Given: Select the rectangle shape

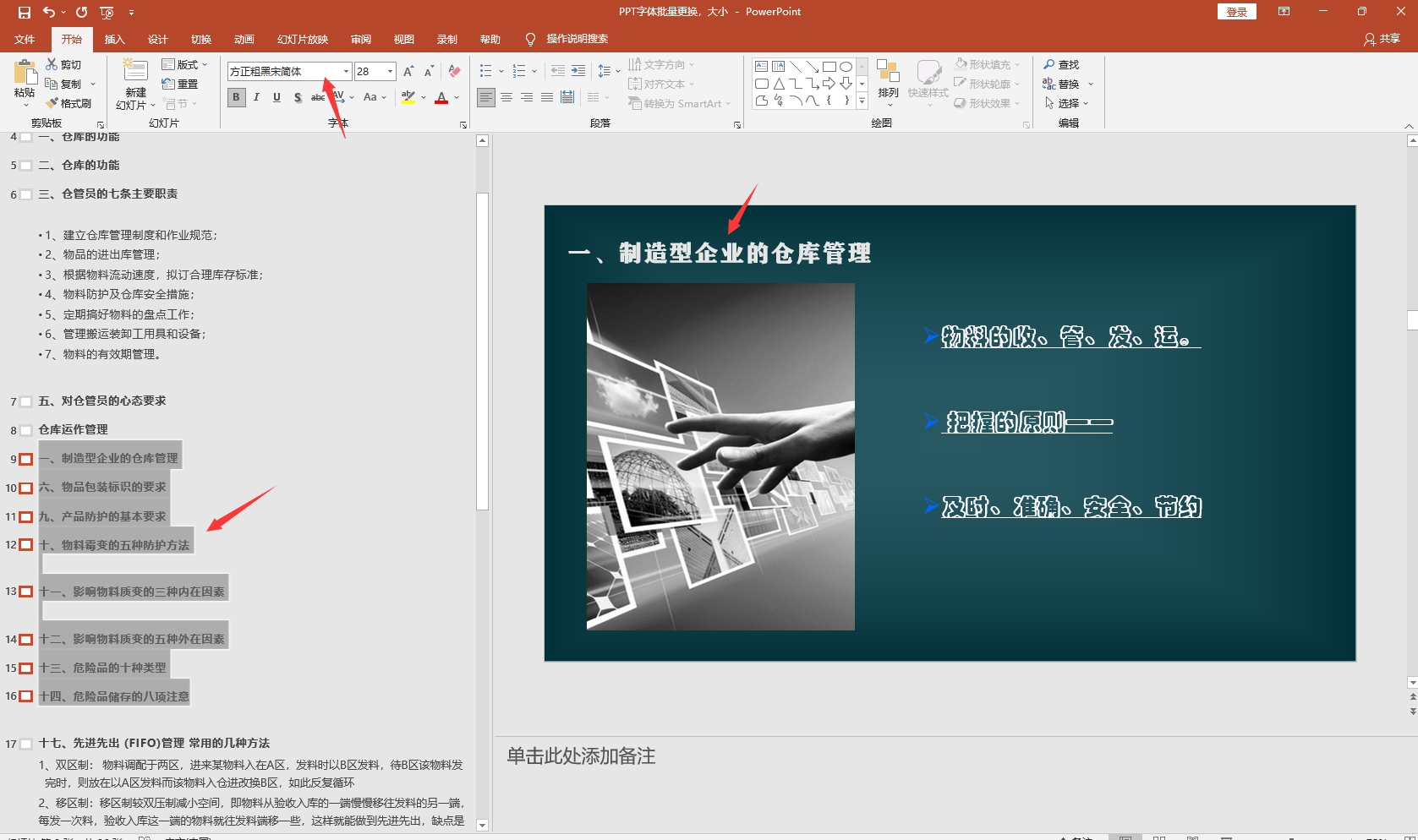Looking at the screenshot, I should click(829, 67).
